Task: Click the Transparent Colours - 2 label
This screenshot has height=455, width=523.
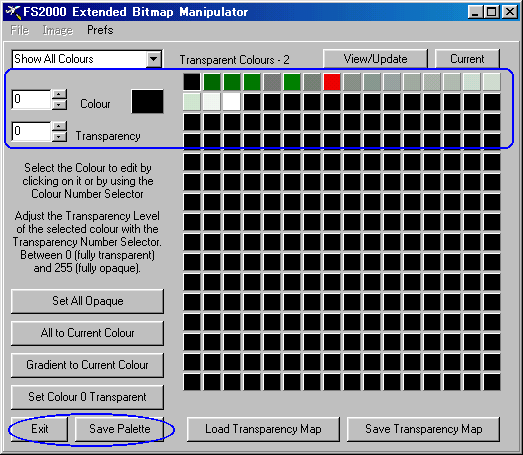Action: tap(234, 60)
